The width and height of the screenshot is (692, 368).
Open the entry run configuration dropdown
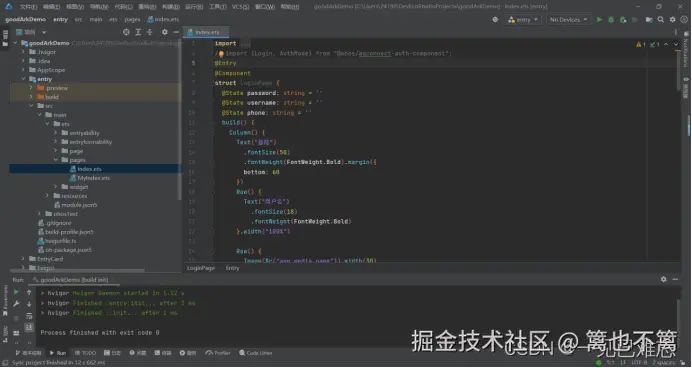tap(523, 20)
